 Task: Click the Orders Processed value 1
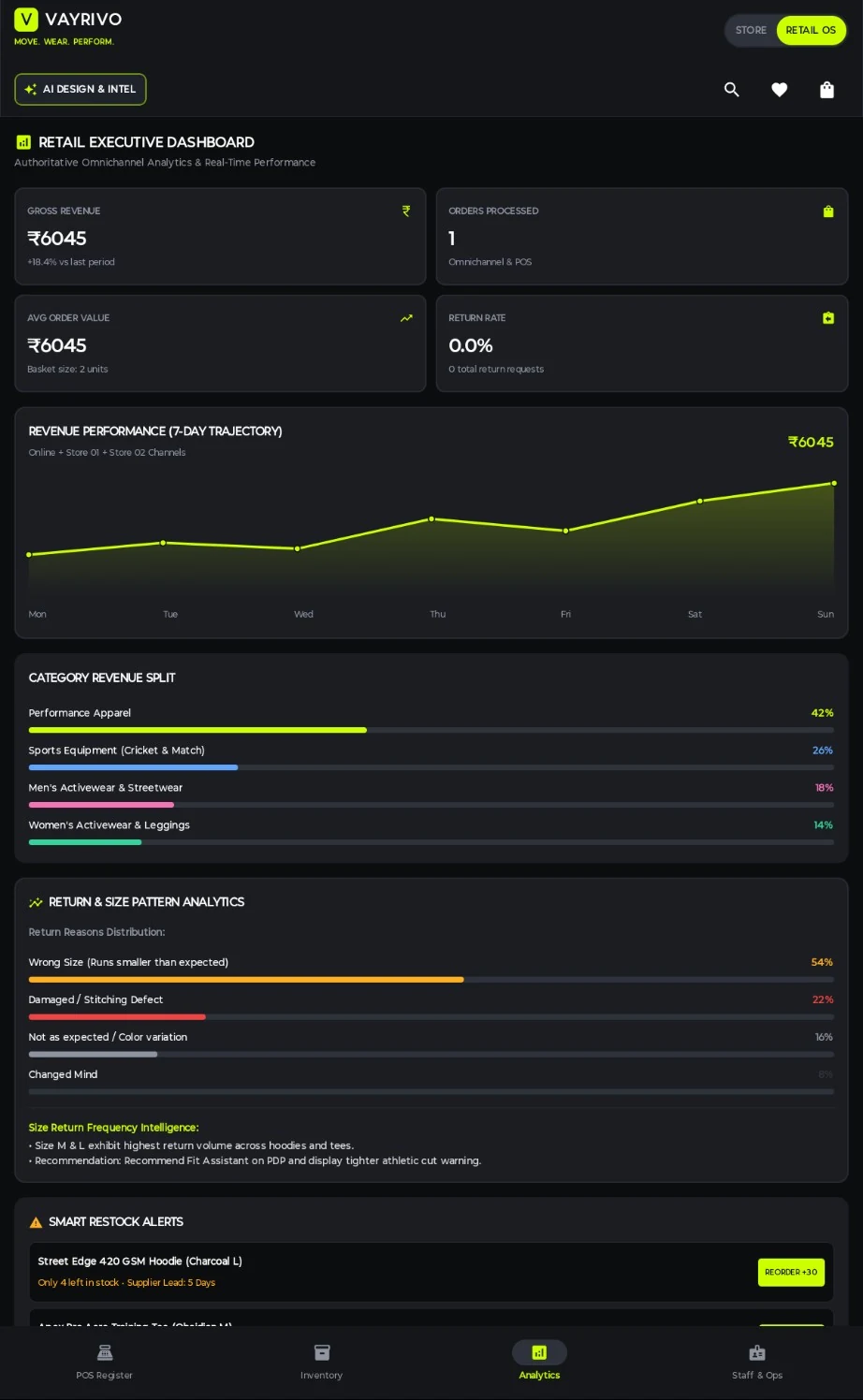(x=452, y=239)
